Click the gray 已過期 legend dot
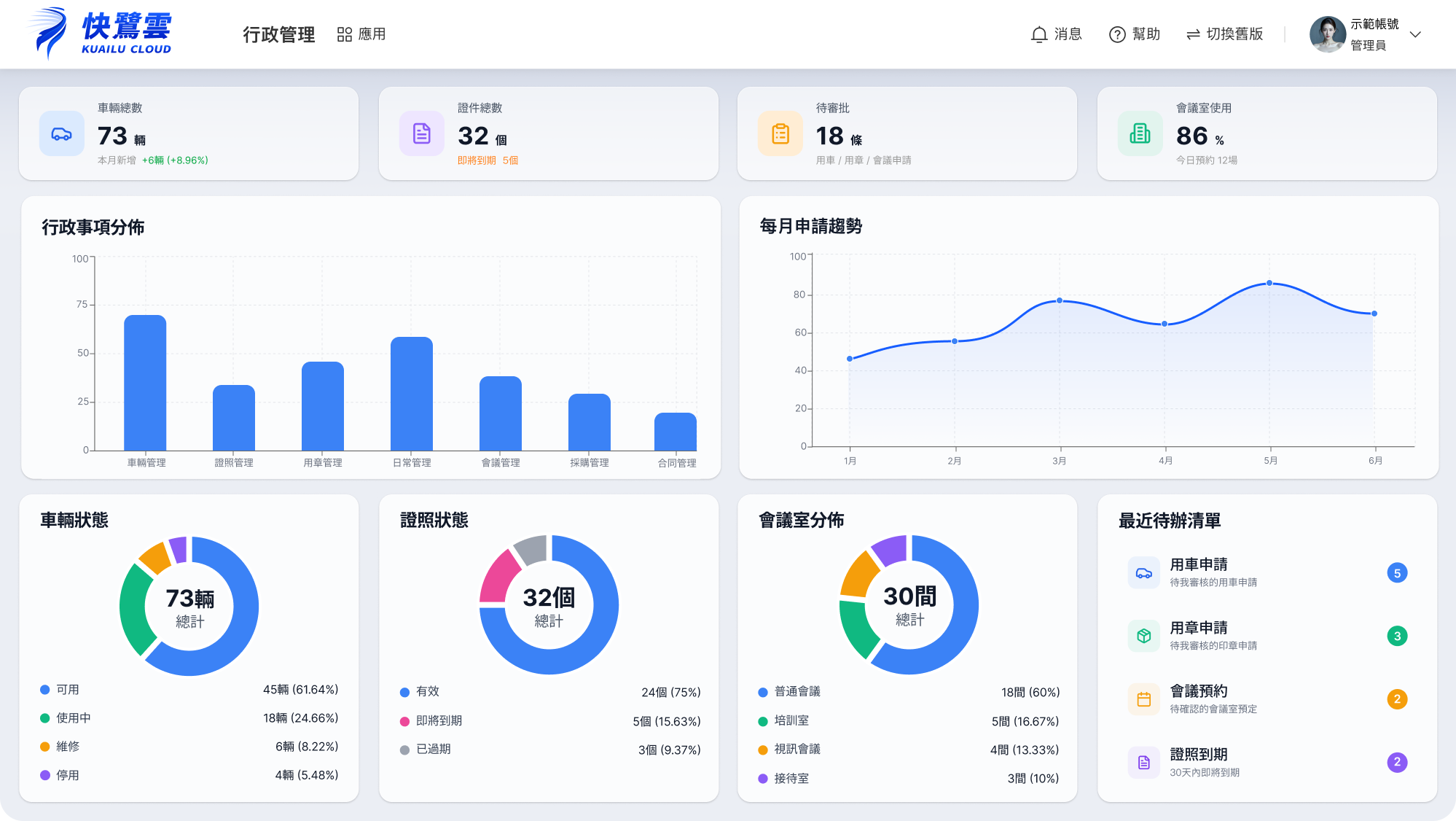Screen dimensions: 1456x821 404,750
